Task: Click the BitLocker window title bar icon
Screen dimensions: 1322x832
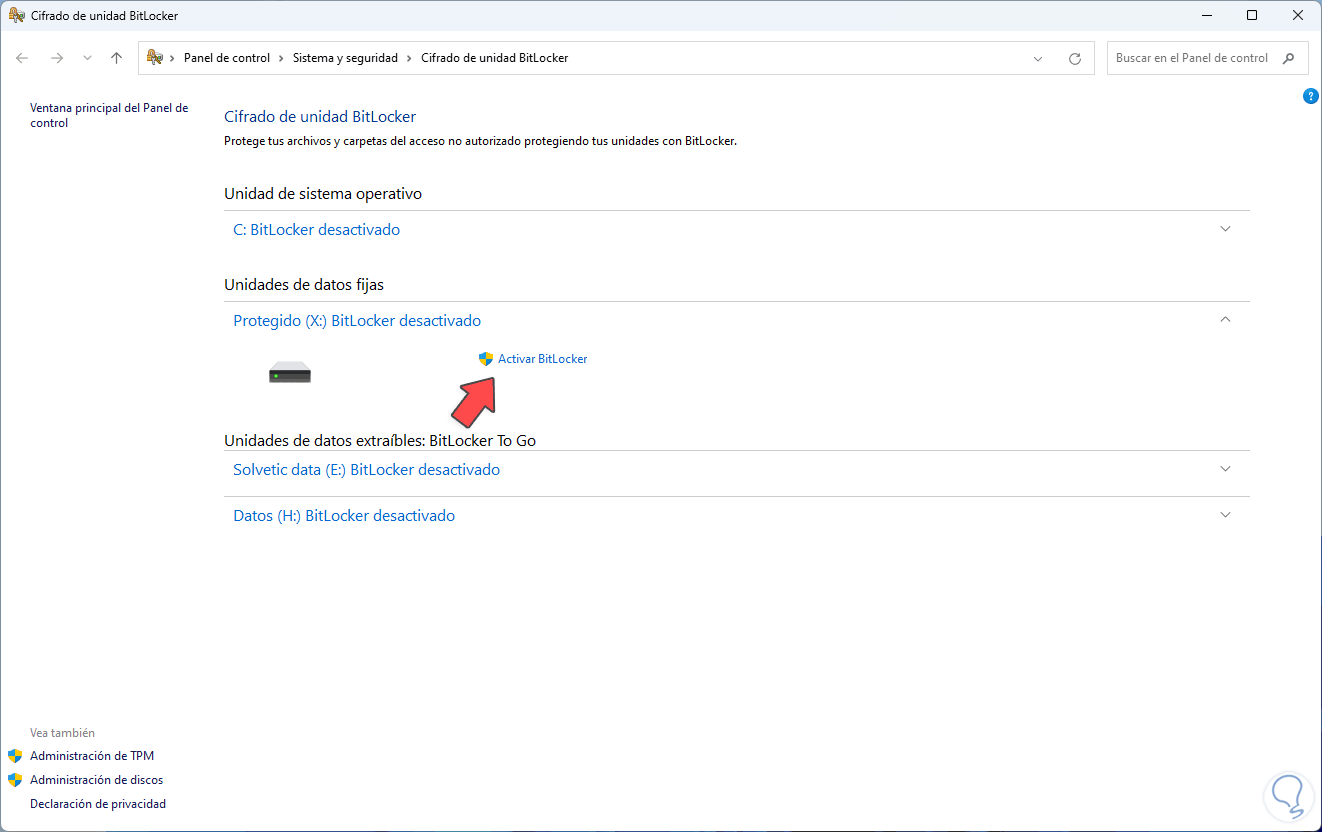Action: click(16, 16)
